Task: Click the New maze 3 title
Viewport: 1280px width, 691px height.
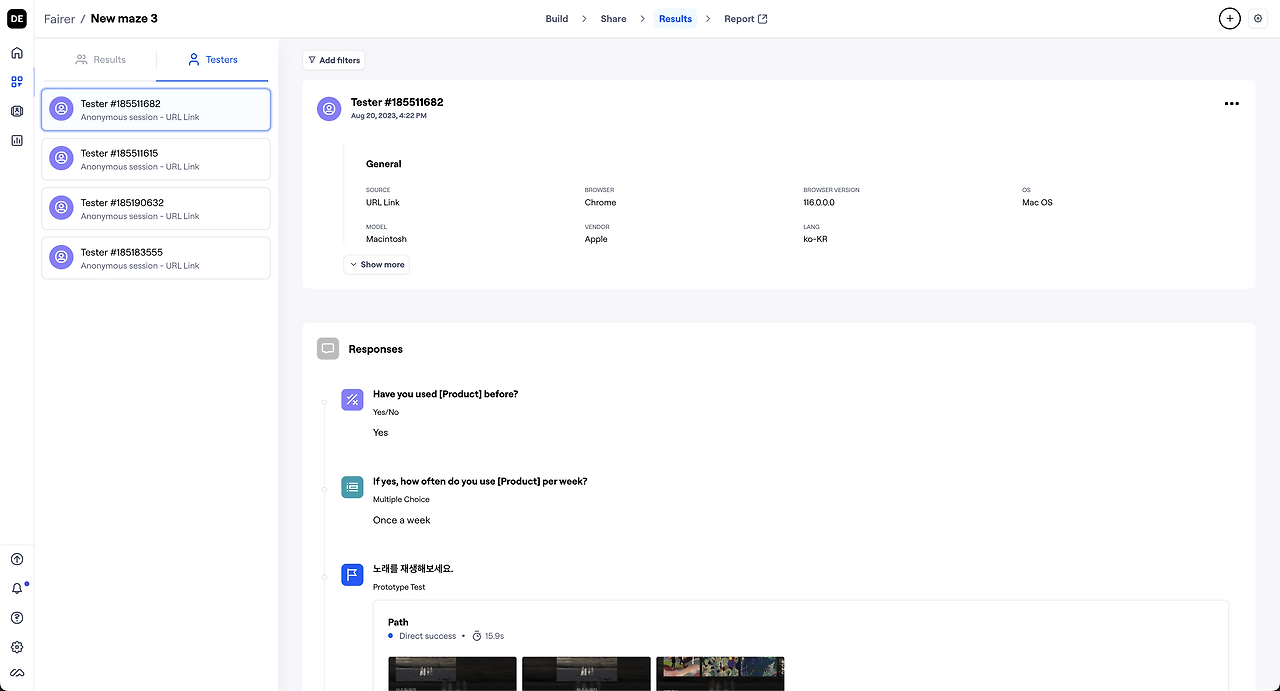Action: (124, 19)
